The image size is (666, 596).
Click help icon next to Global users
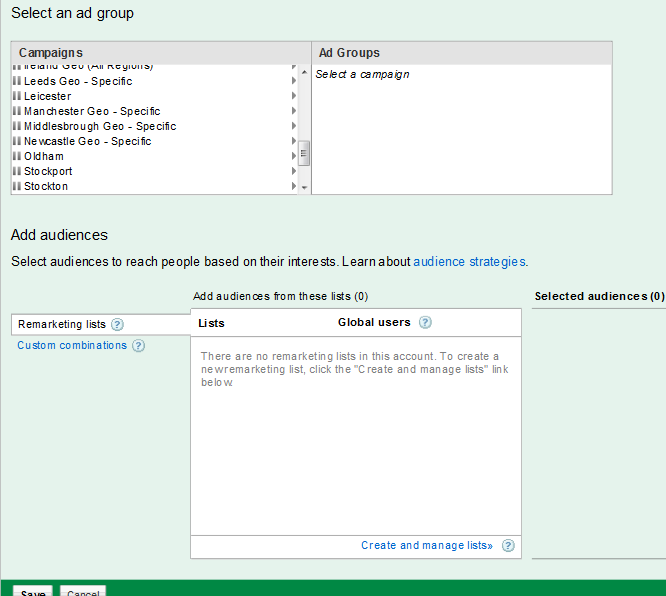(425, 322)
